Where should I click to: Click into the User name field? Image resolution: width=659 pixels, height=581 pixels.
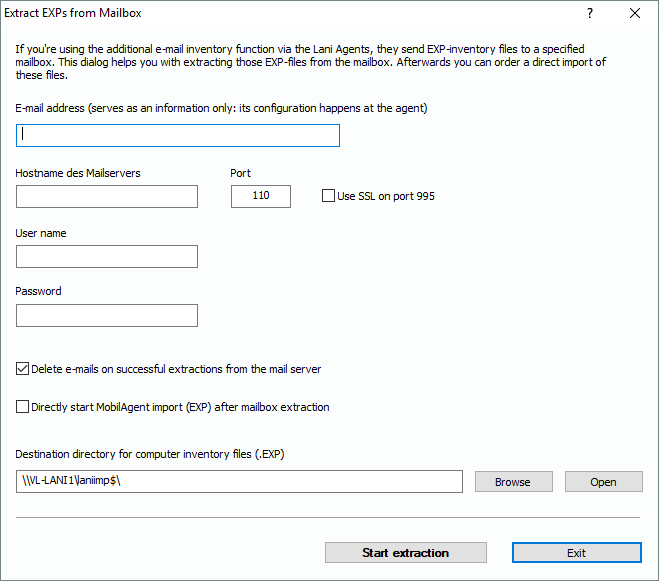[107, 257]
